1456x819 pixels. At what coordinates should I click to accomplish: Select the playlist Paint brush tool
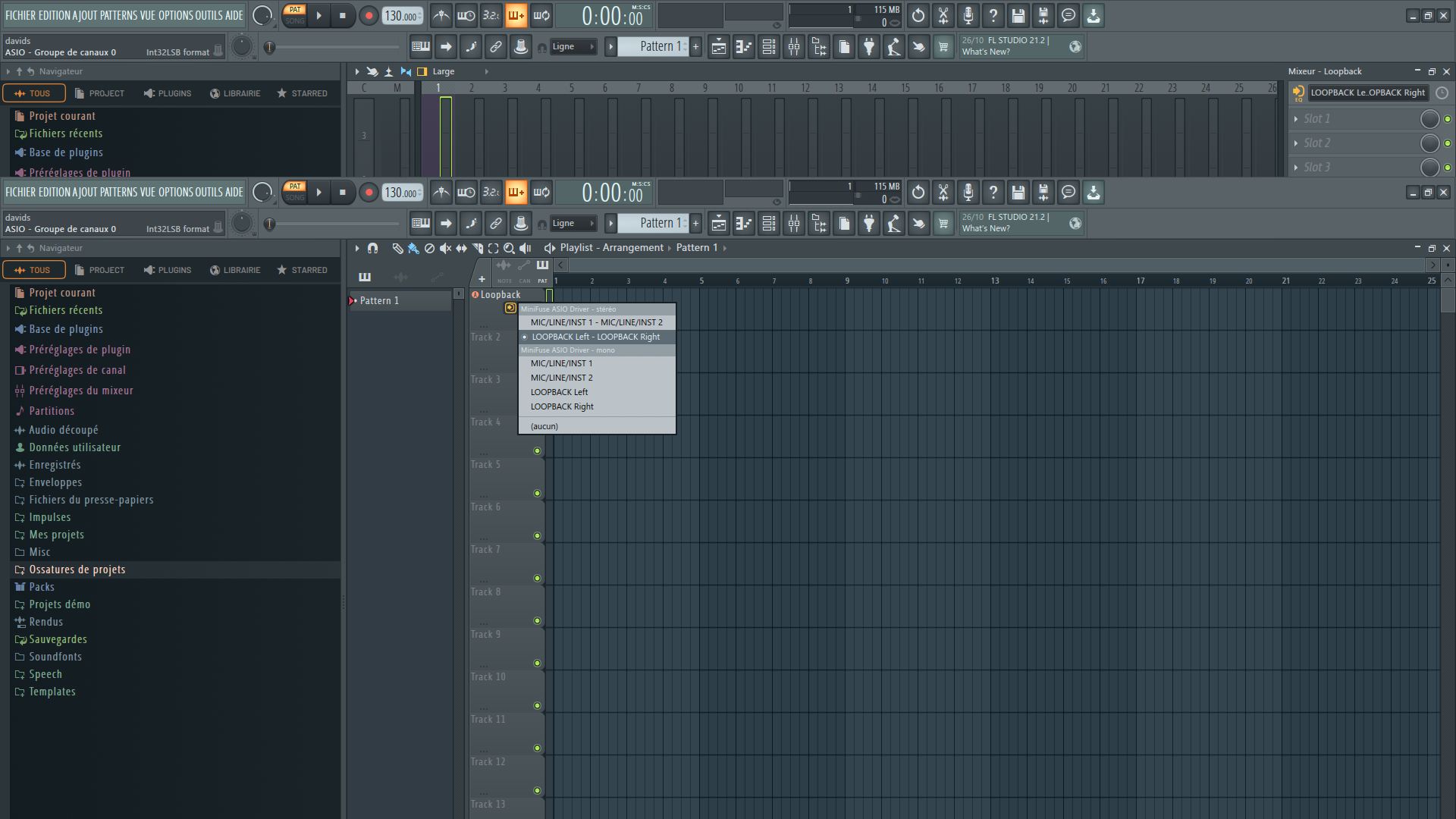click(x=413, y=248)
